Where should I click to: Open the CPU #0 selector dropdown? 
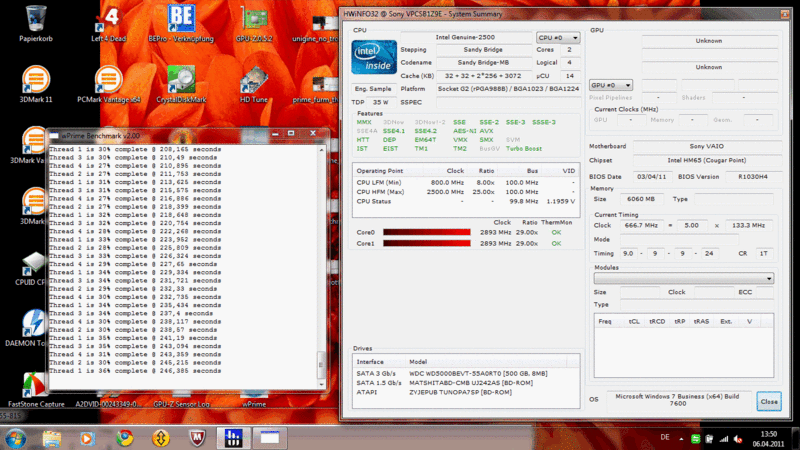click(558, 37)
